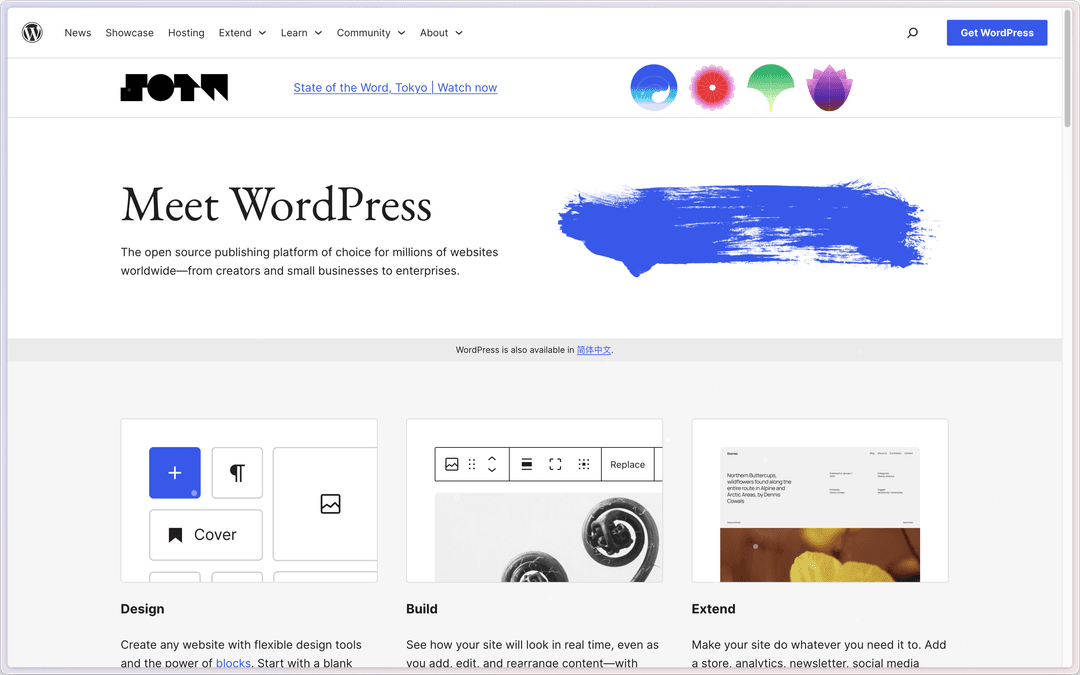The width and height of the screenshot is (1080, 675).
Task: Expand the Learn dropdown menu
Action: [x=301, y=33]
